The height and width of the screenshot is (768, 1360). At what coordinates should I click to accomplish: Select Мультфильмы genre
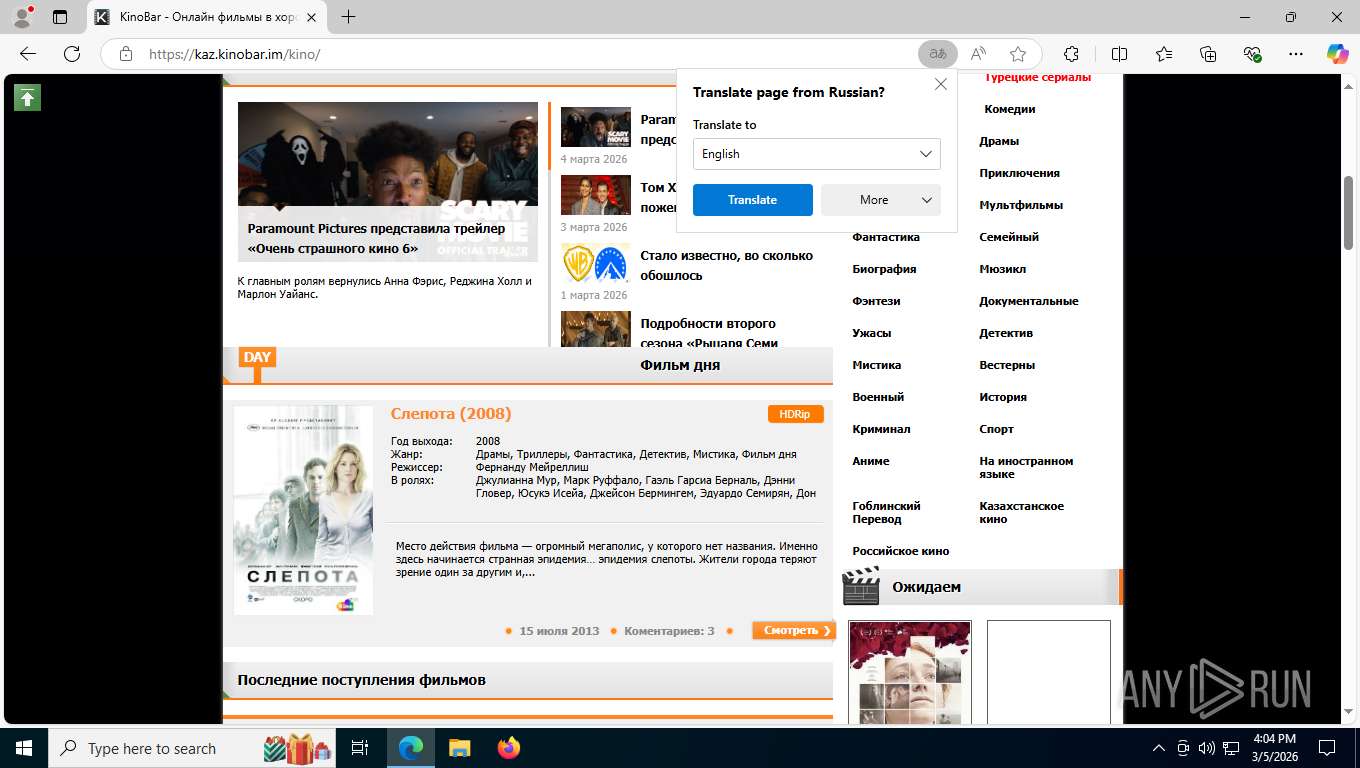pos(1021,205)
